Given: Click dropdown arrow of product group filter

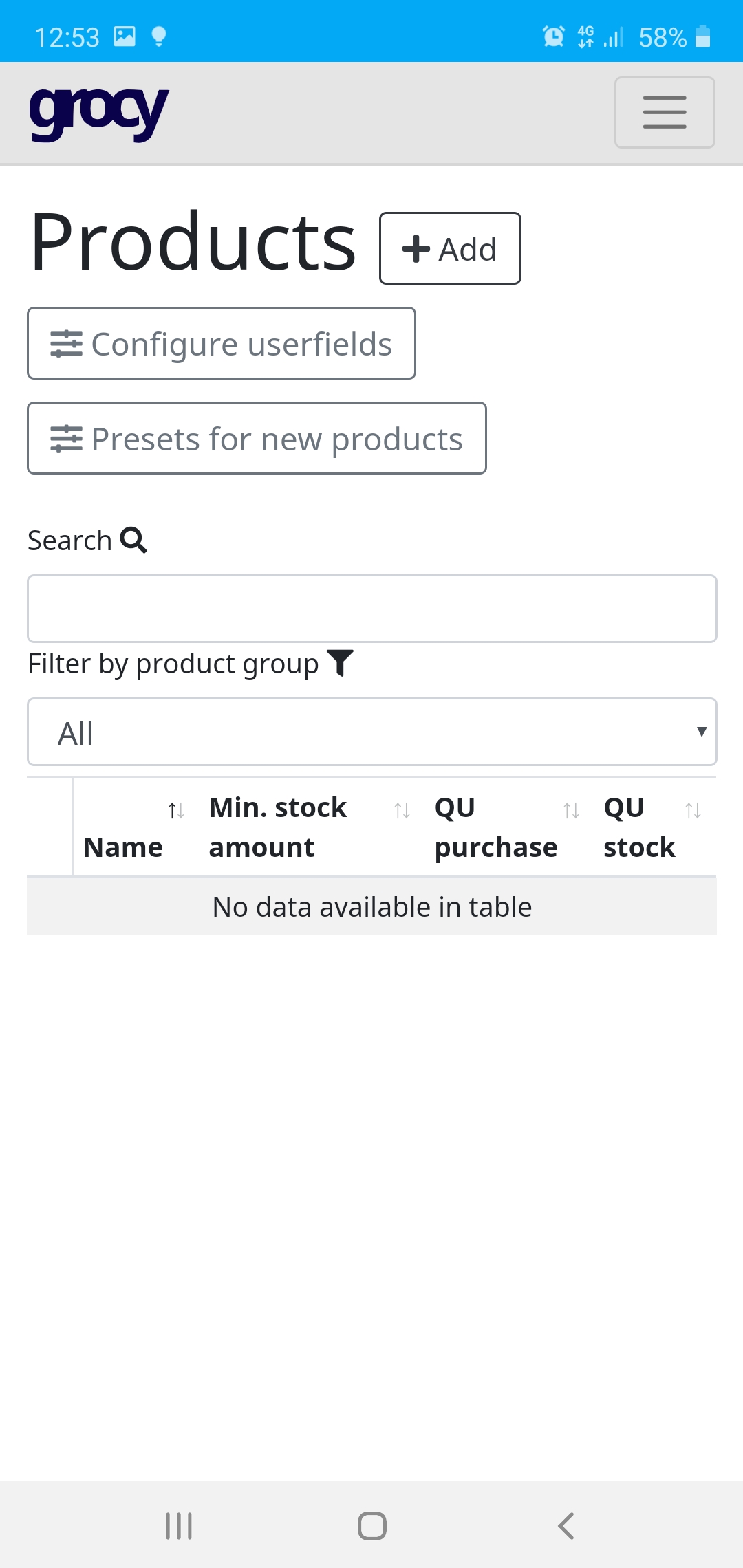Looking at the screenshot, I should pos(701,732).
